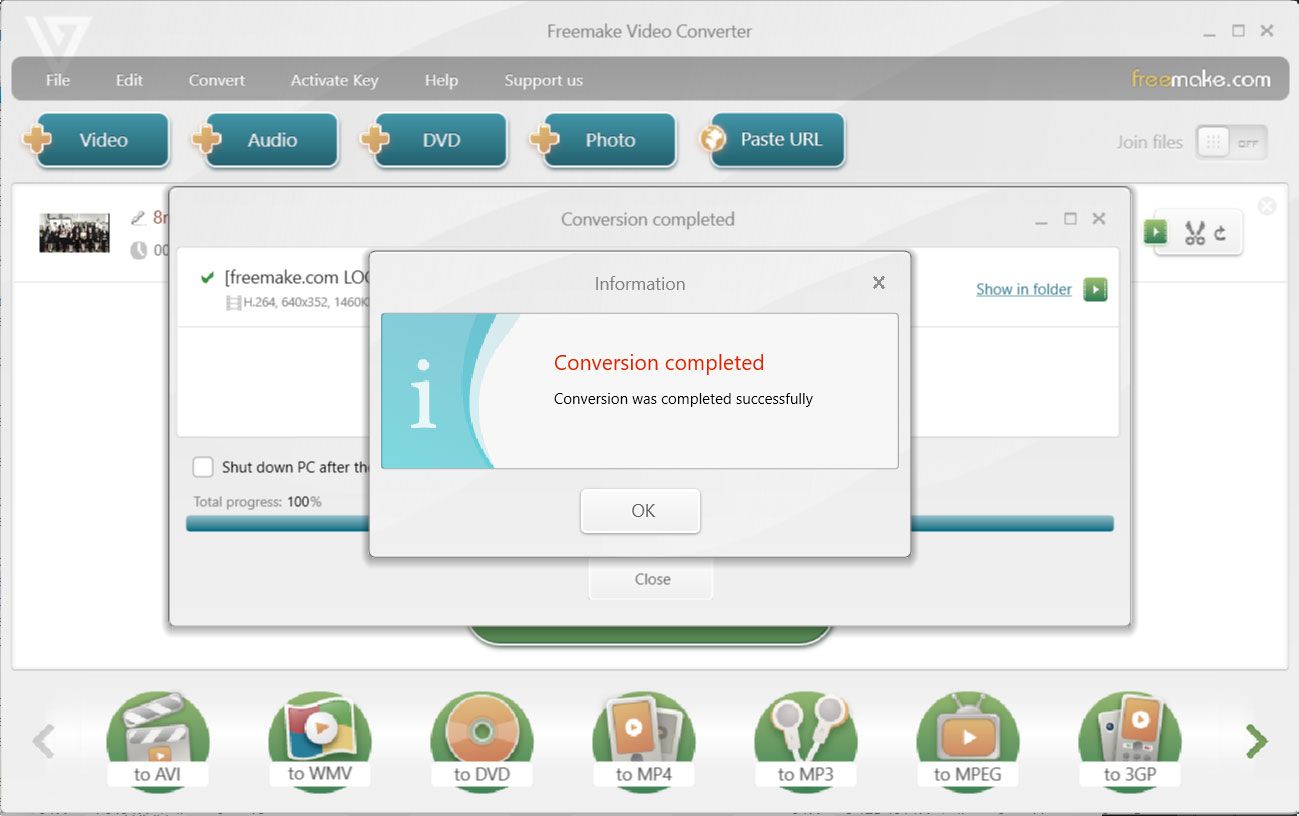Select the to 3GP format icon

1130,740
